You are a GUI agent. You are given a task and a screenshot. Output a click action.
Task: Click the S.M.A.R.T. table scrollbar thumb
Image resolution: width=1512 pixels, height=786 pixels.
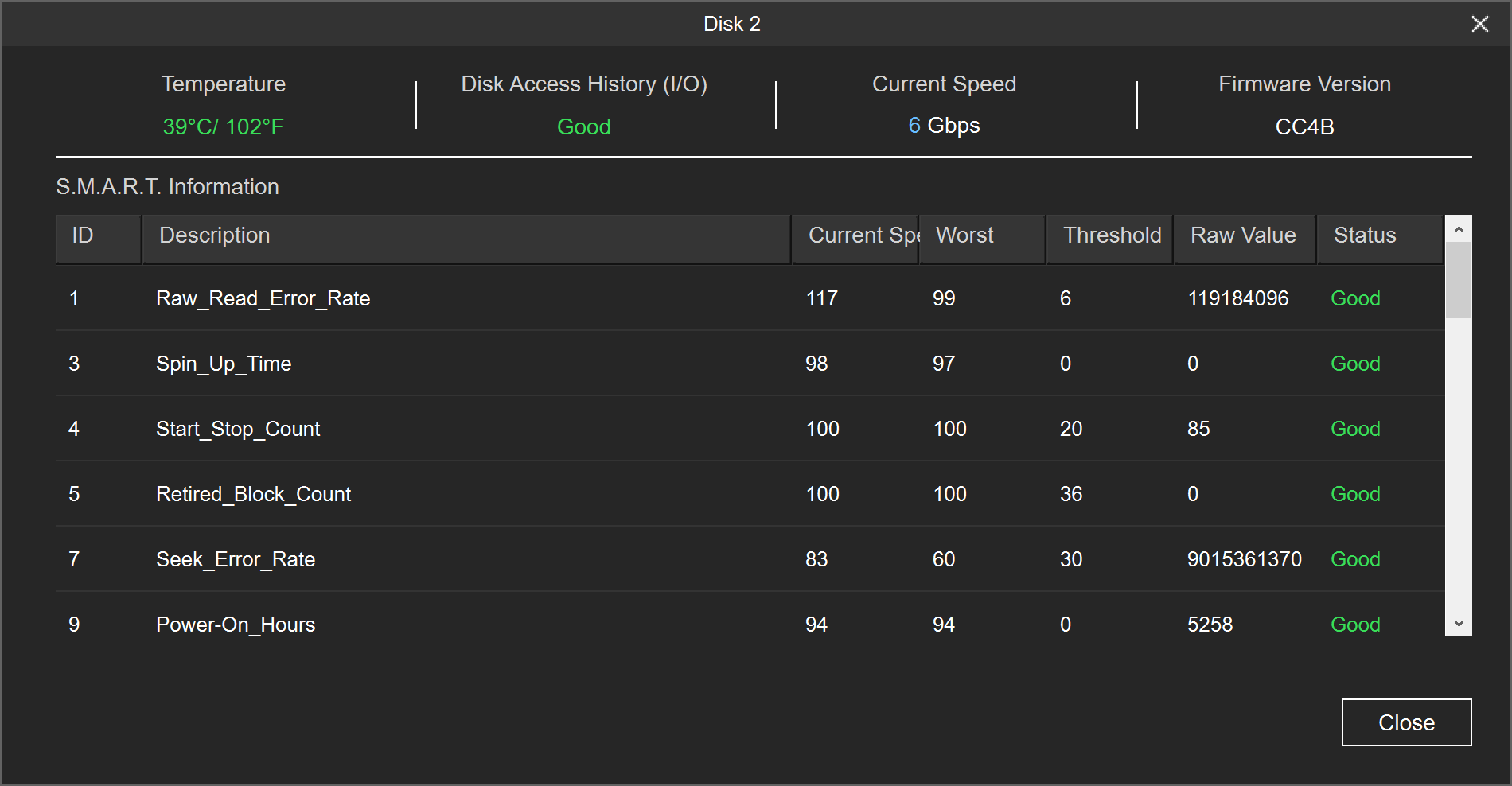point(1458,280)
